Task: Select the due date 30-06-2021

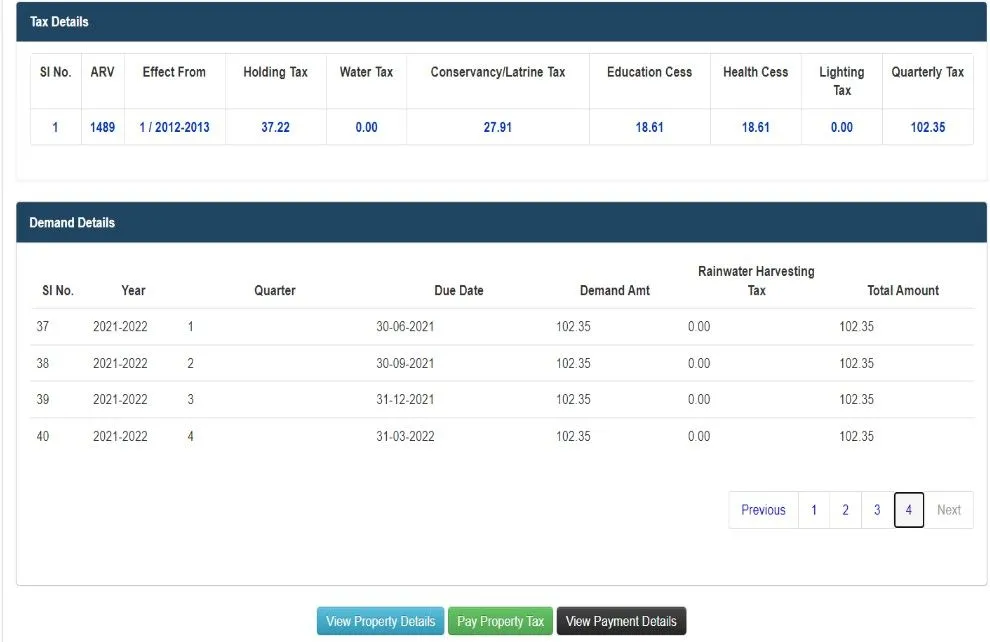Action: tap(405, 327)
